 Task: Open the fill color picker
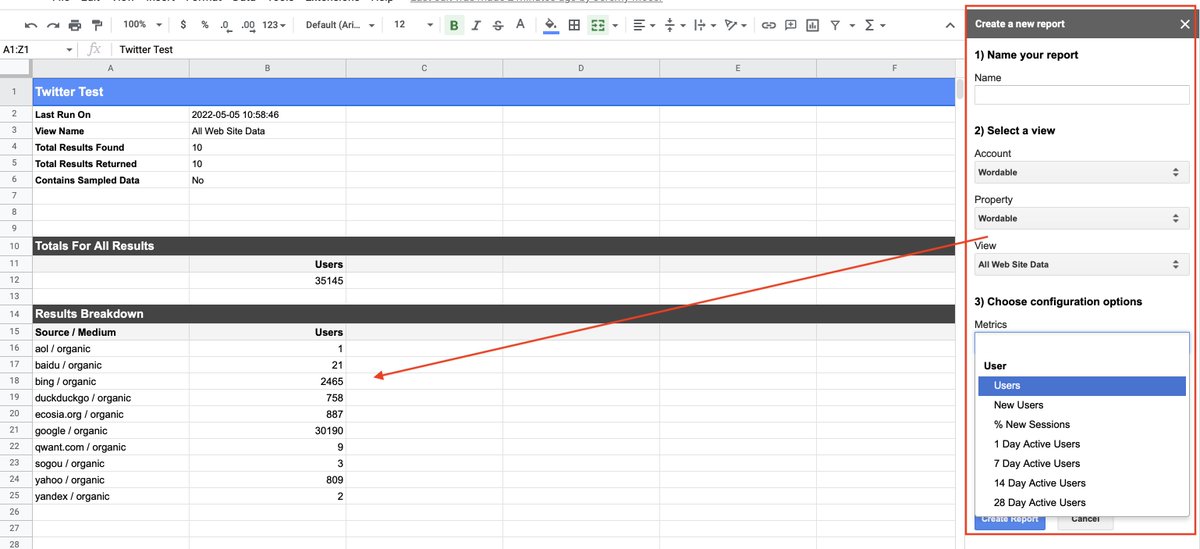click(550, 24)
